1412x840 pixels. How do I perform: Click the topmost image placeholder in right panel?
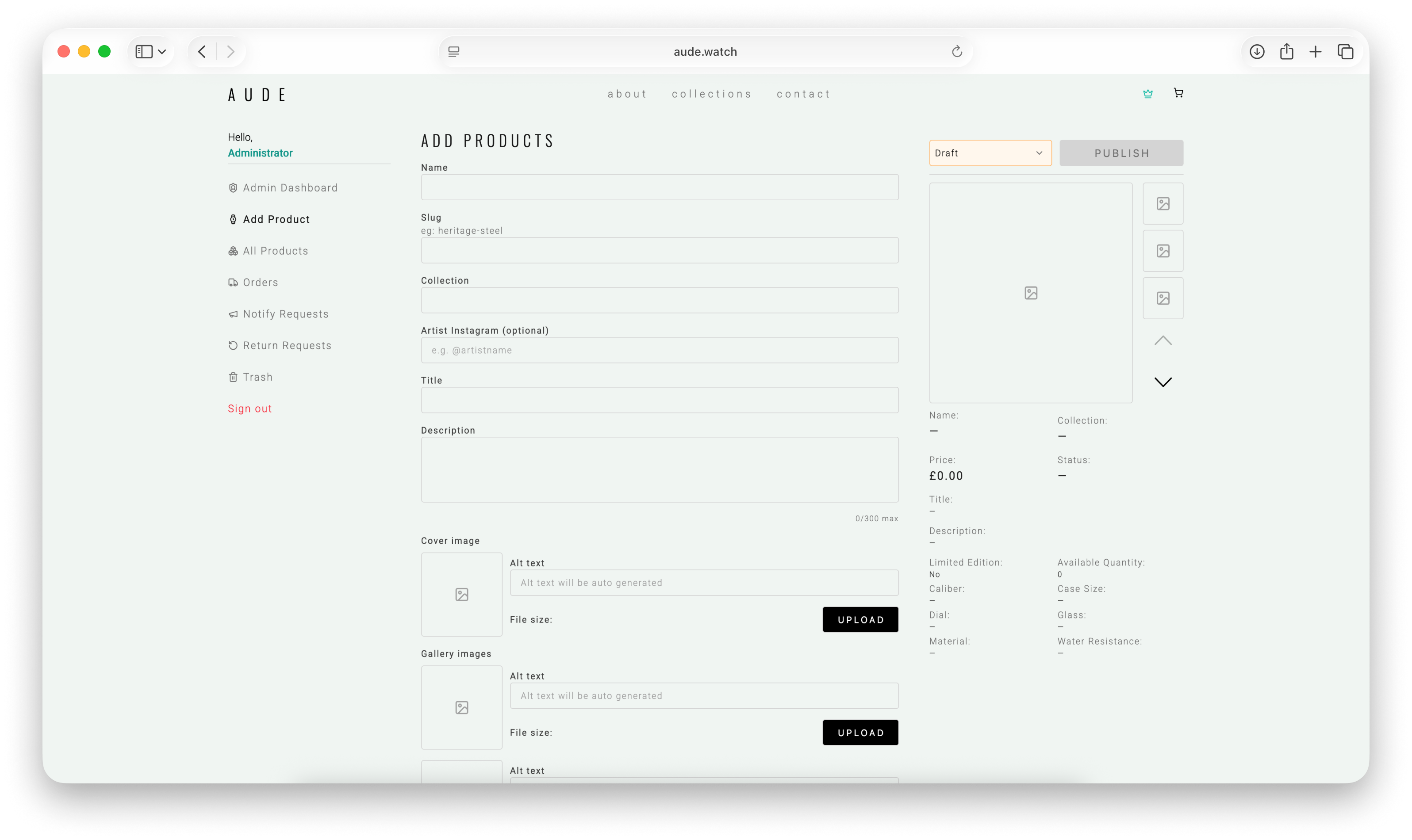[x=1163, y=203]
